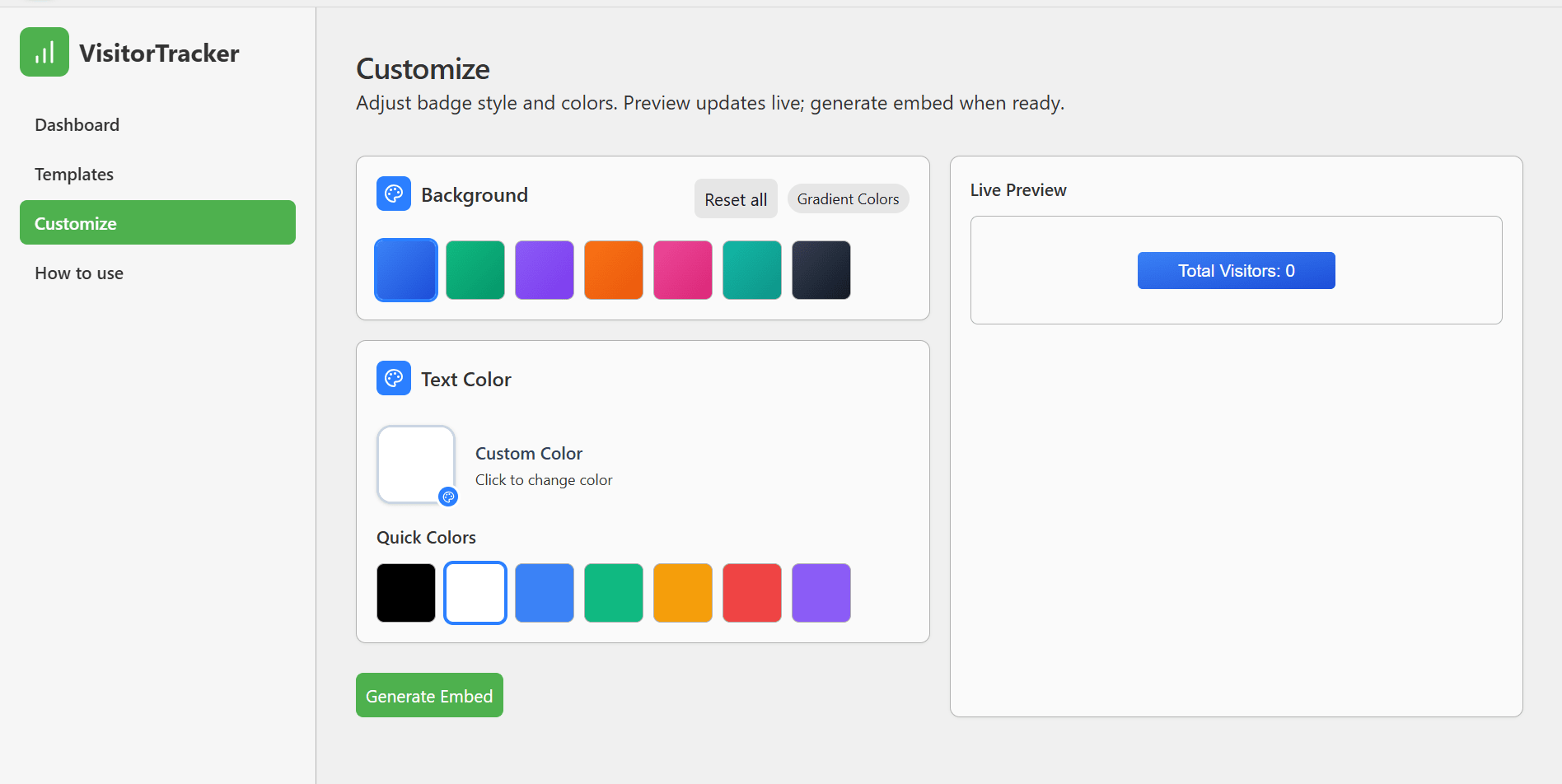Open the How to use page
1562x784 pixels.
pos(79,273)
